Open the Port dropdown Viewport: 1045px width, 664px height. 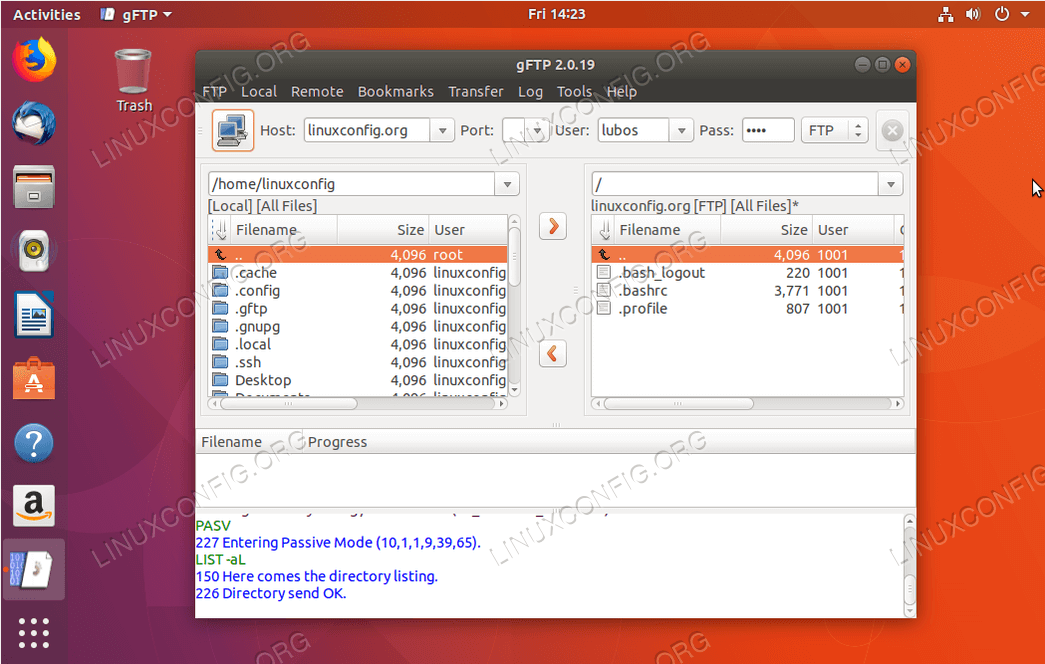(x=535, y=130)
